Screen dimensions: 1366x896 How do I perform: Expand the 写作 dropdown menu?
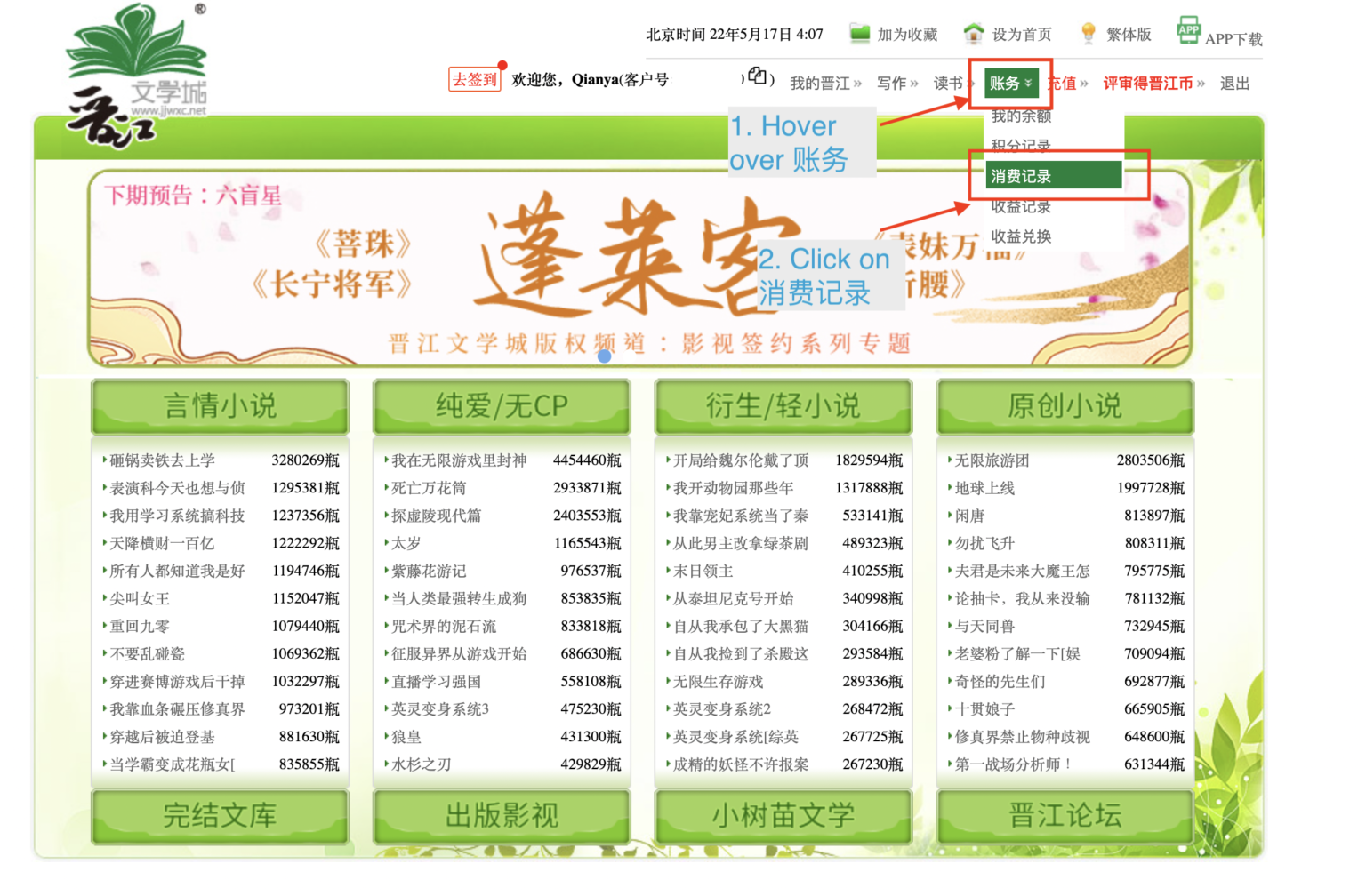[896, 84]
